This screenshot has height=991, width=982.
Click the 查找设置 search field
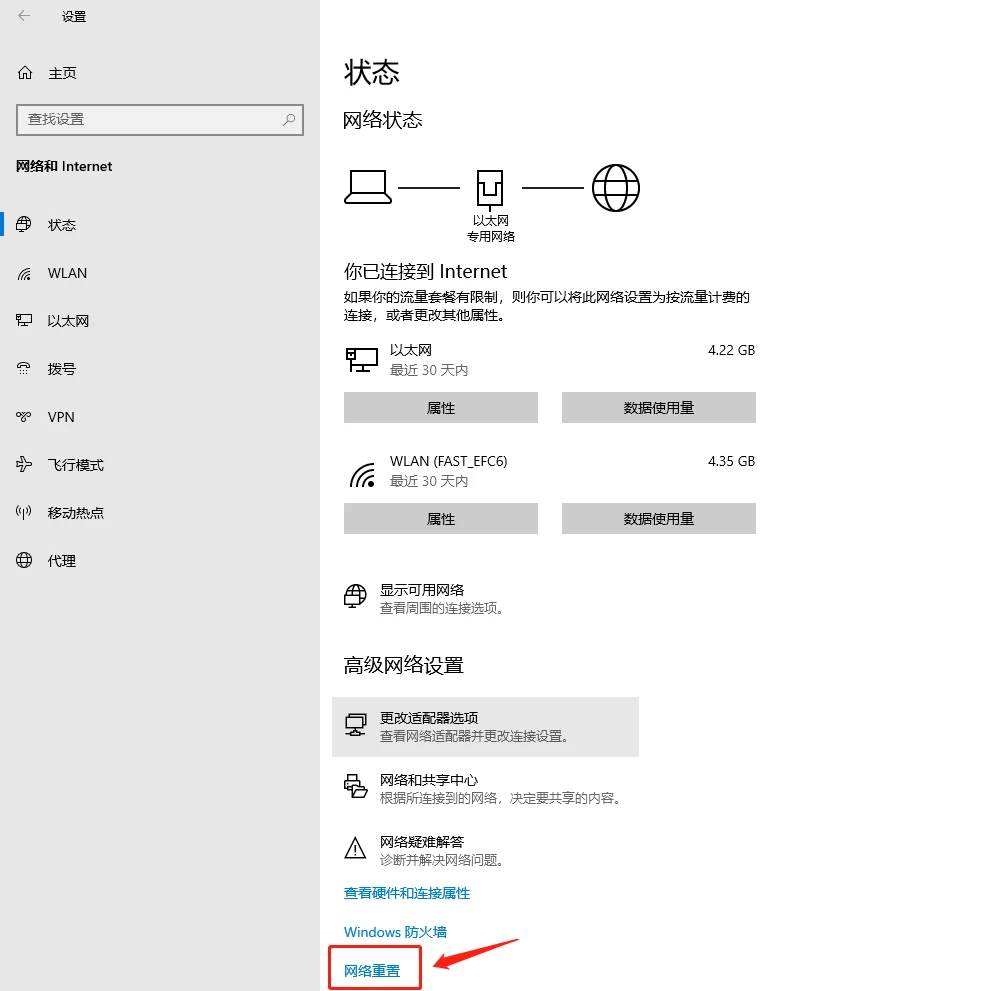[x=160, y=119]
